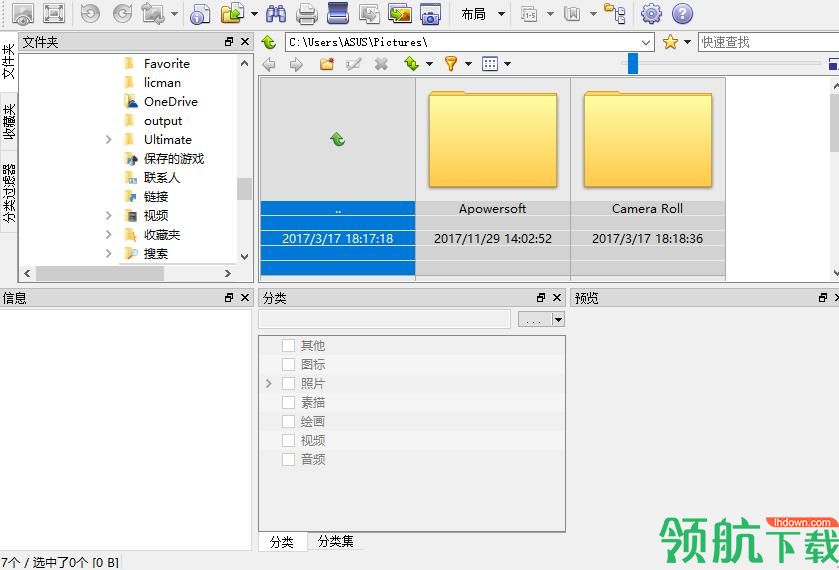Start the slideshow tool
The height and width of the screenshot is (570, 839).
pyautogui.click(x=400, y=14)
